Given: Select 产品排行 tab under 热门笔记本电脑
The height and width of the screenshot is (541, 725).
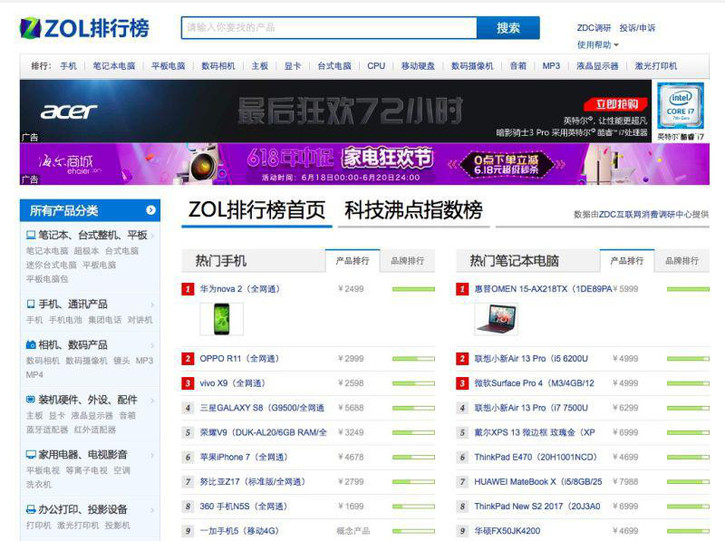Looking at the screenshot, I should pyautogui.click(x=627, y=261).
